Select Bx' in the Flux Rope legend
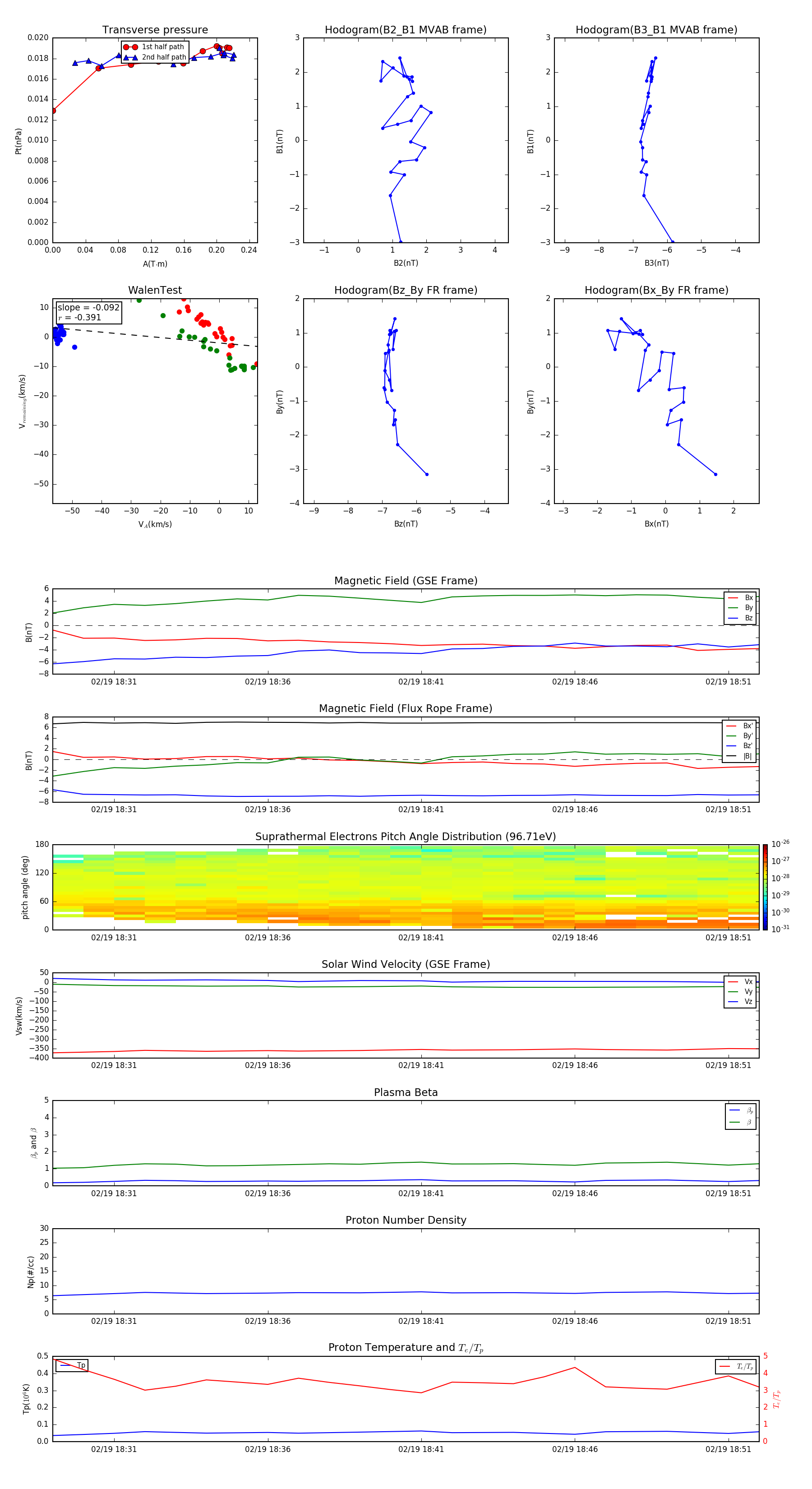 (x=739, y=726)
